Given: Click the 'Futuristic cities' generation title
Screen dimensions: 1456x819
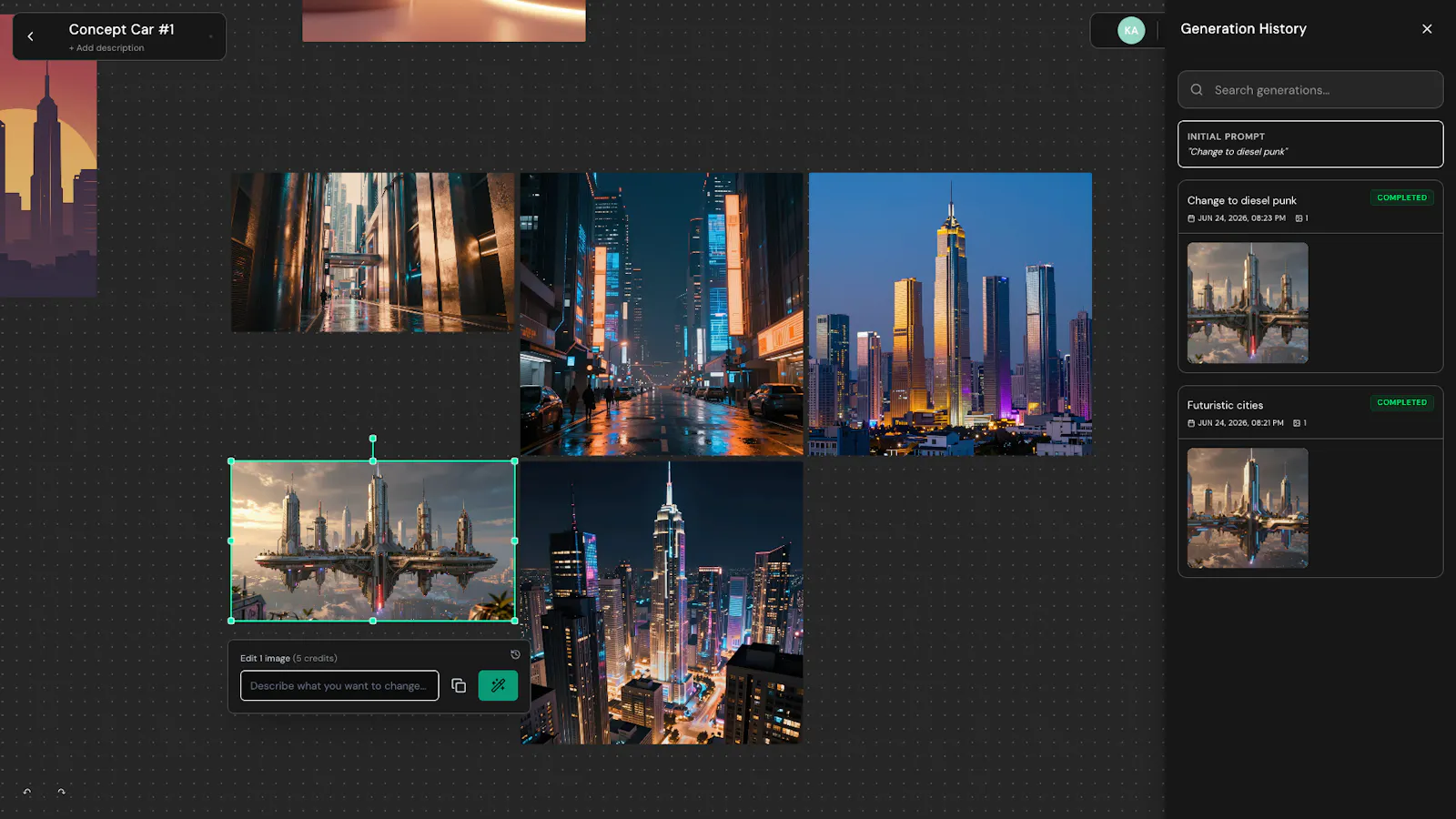Looking at the screenshot, I should point(1225,405).
